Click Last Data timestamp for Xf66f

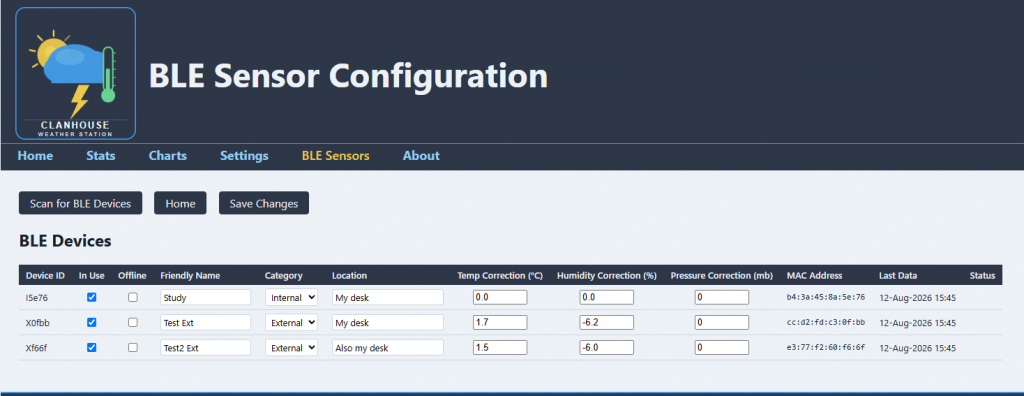point(918,348)
